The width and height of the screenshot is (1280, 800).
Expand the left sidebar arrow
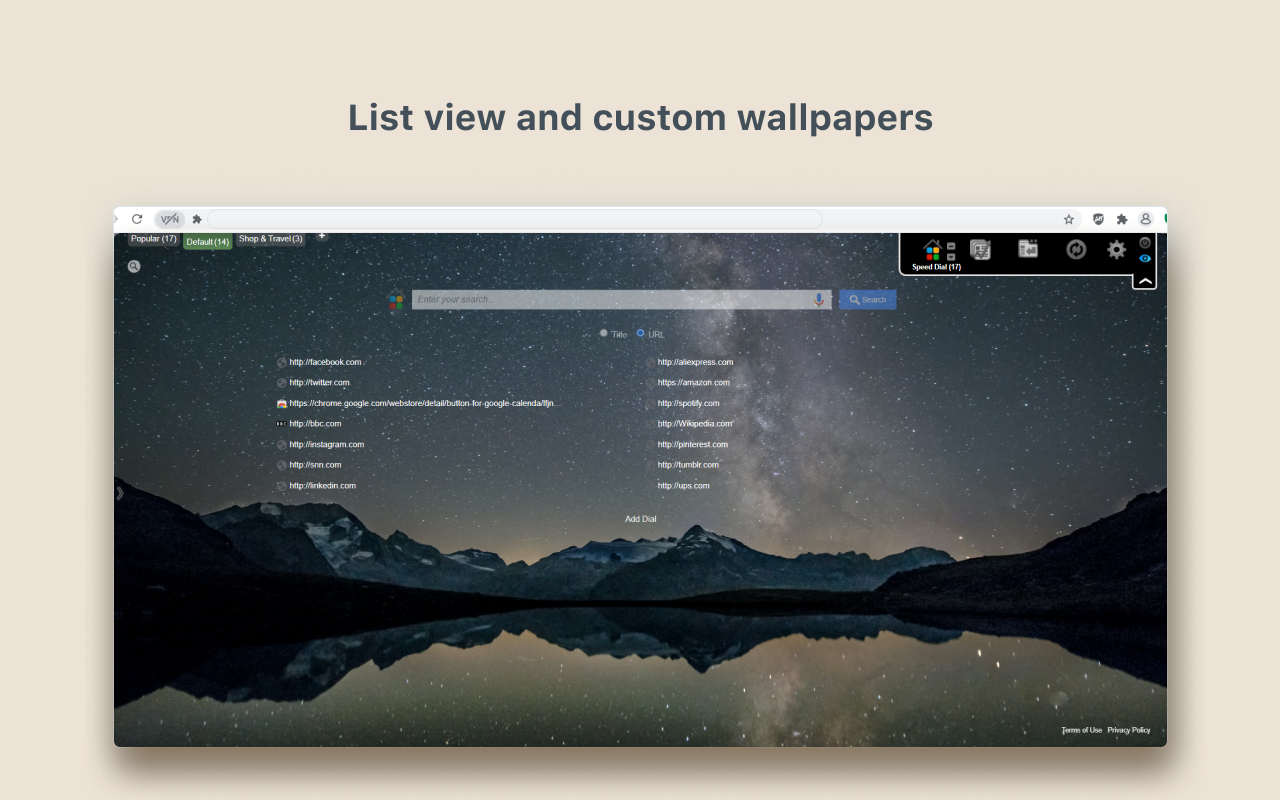point(120,492)
